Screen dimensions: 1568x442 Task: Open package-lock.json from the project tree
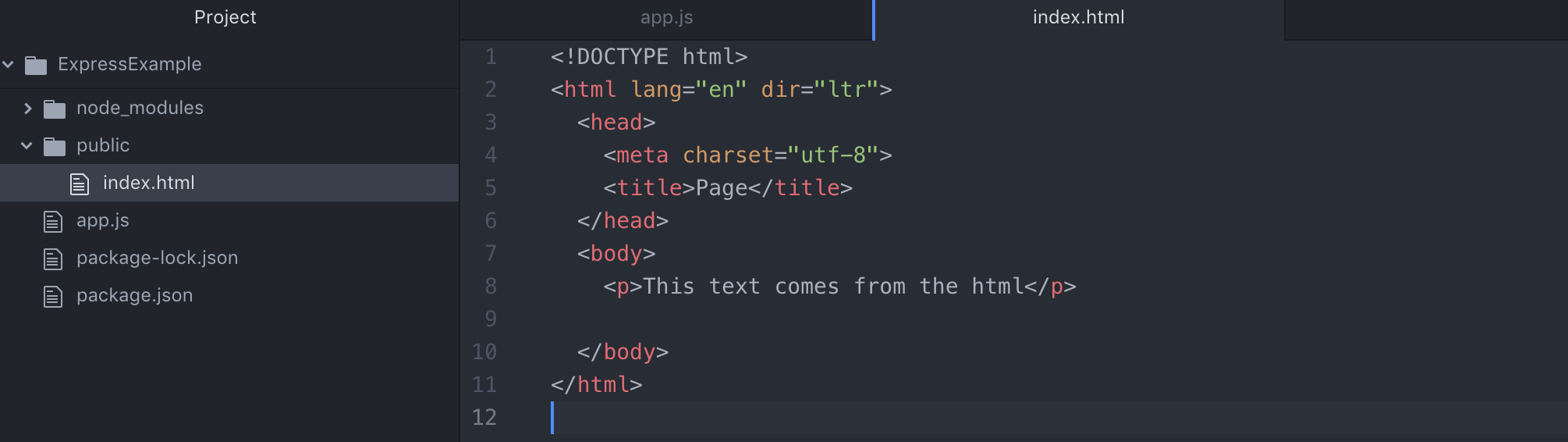pos(157,258)
